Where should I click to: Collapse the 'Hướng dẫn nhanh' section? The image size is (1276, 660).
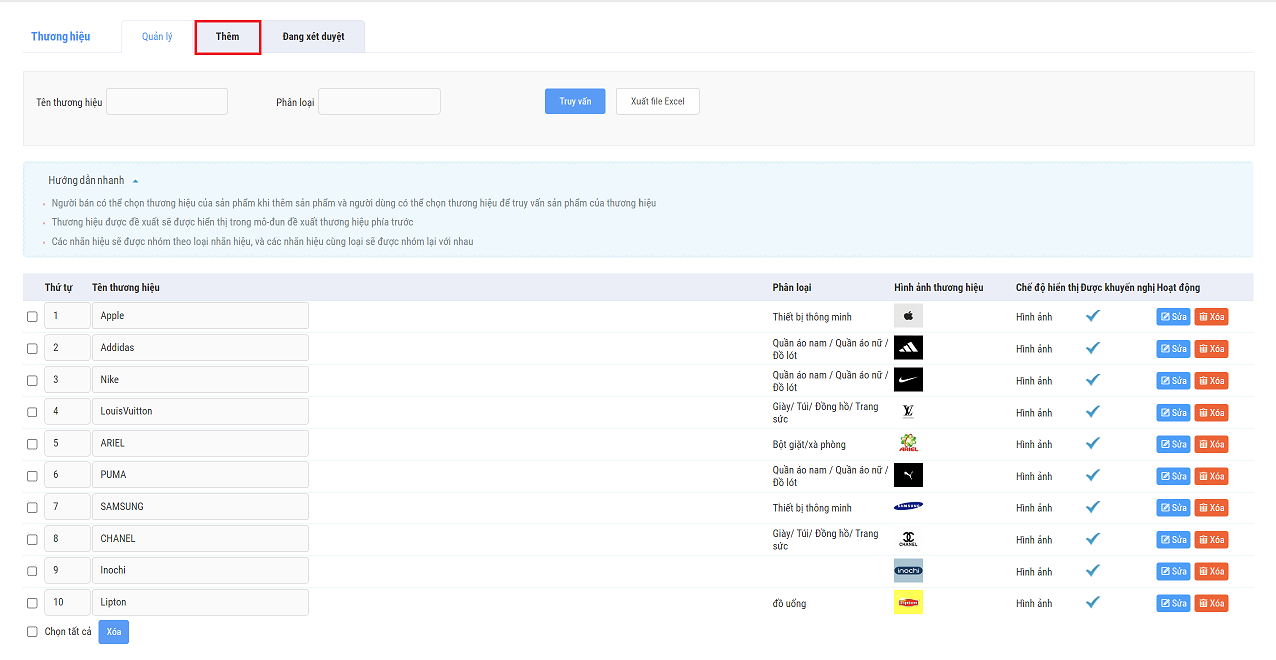pyautogui.click(x=135, y=181)
